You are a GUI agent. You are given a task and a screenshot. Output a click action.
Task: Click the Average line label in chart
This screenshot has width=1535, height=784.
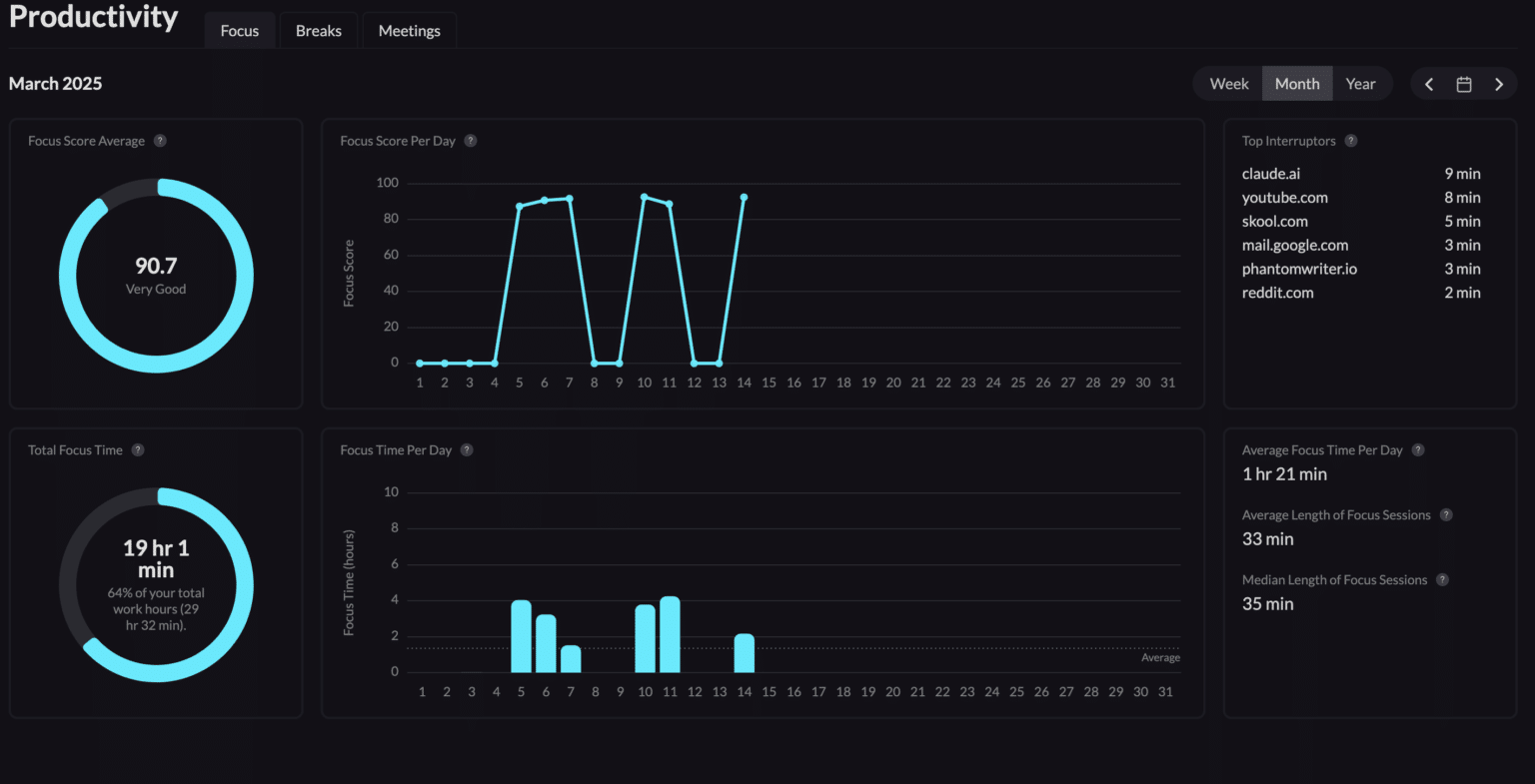[x=1161, y=658]
